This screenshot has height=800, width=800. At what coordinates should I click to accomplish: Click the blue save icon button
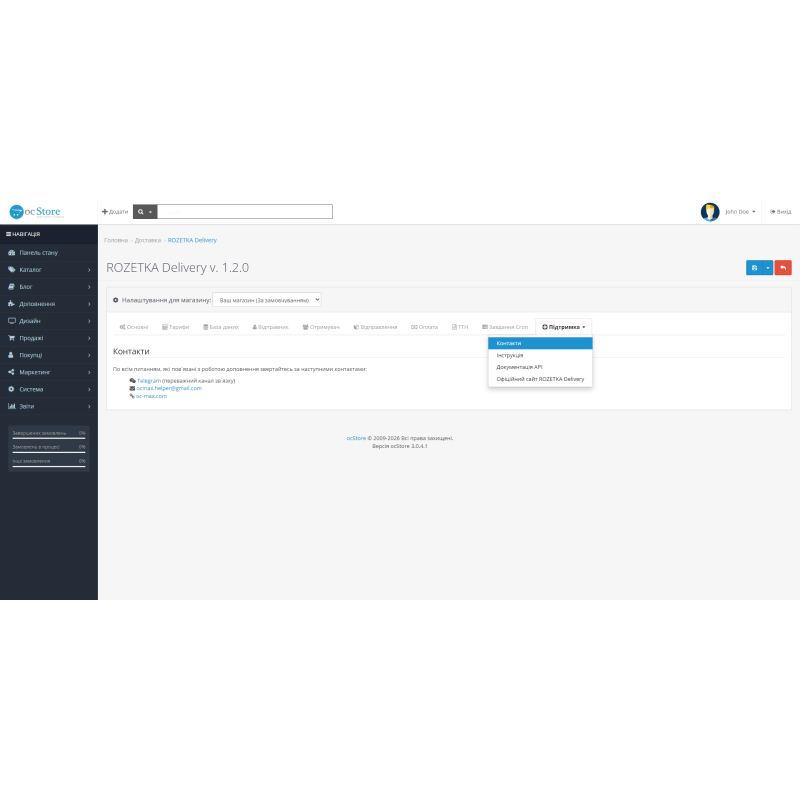(x=754, y=268)
